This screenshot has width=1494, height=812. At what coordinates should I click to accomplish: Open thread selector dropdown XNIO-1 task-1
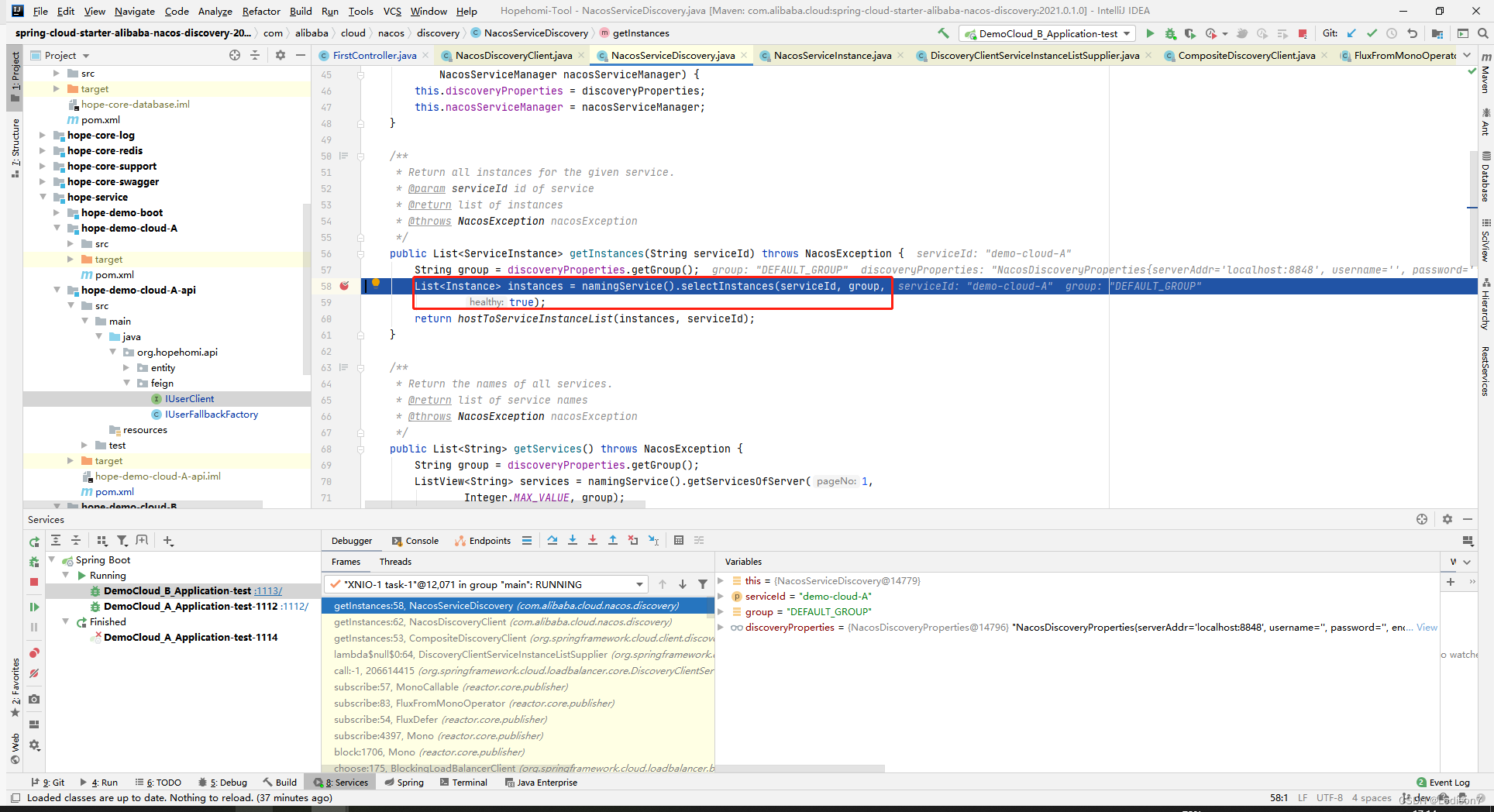(x=486, y=584)
